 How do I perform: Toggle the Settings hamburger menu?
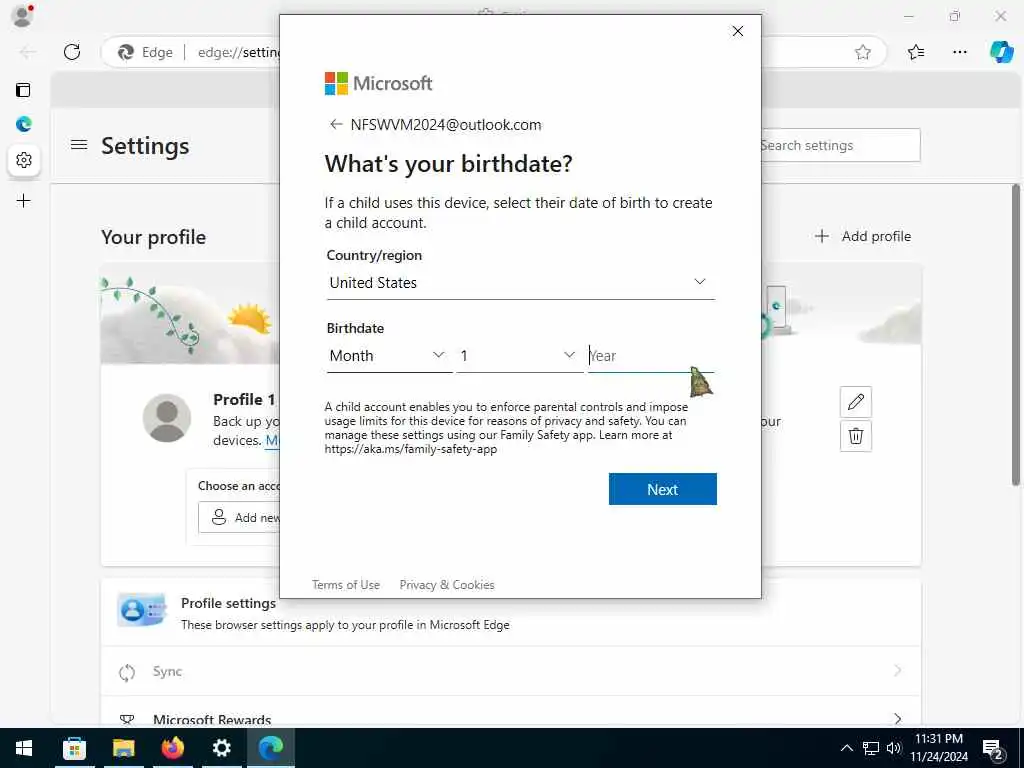pos(79,145)
